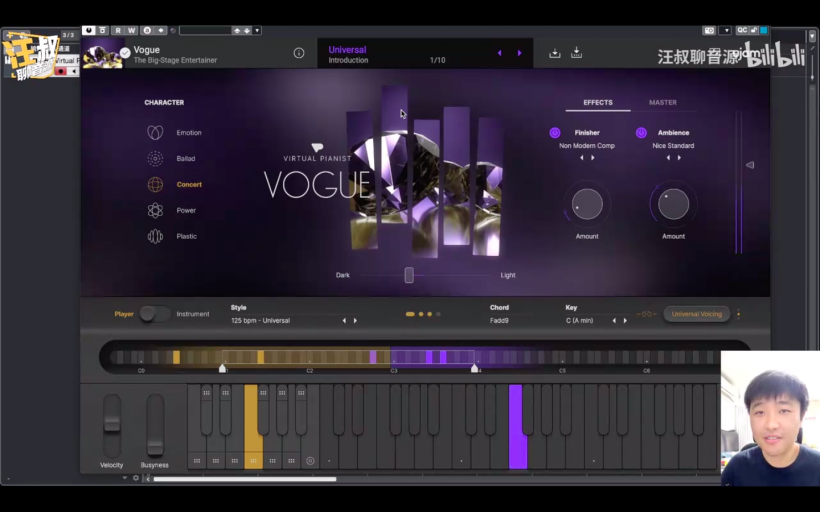Go to previous preset with left purple arrow
The height and width of the screenshot is (512, 820).
pos(499,53)
